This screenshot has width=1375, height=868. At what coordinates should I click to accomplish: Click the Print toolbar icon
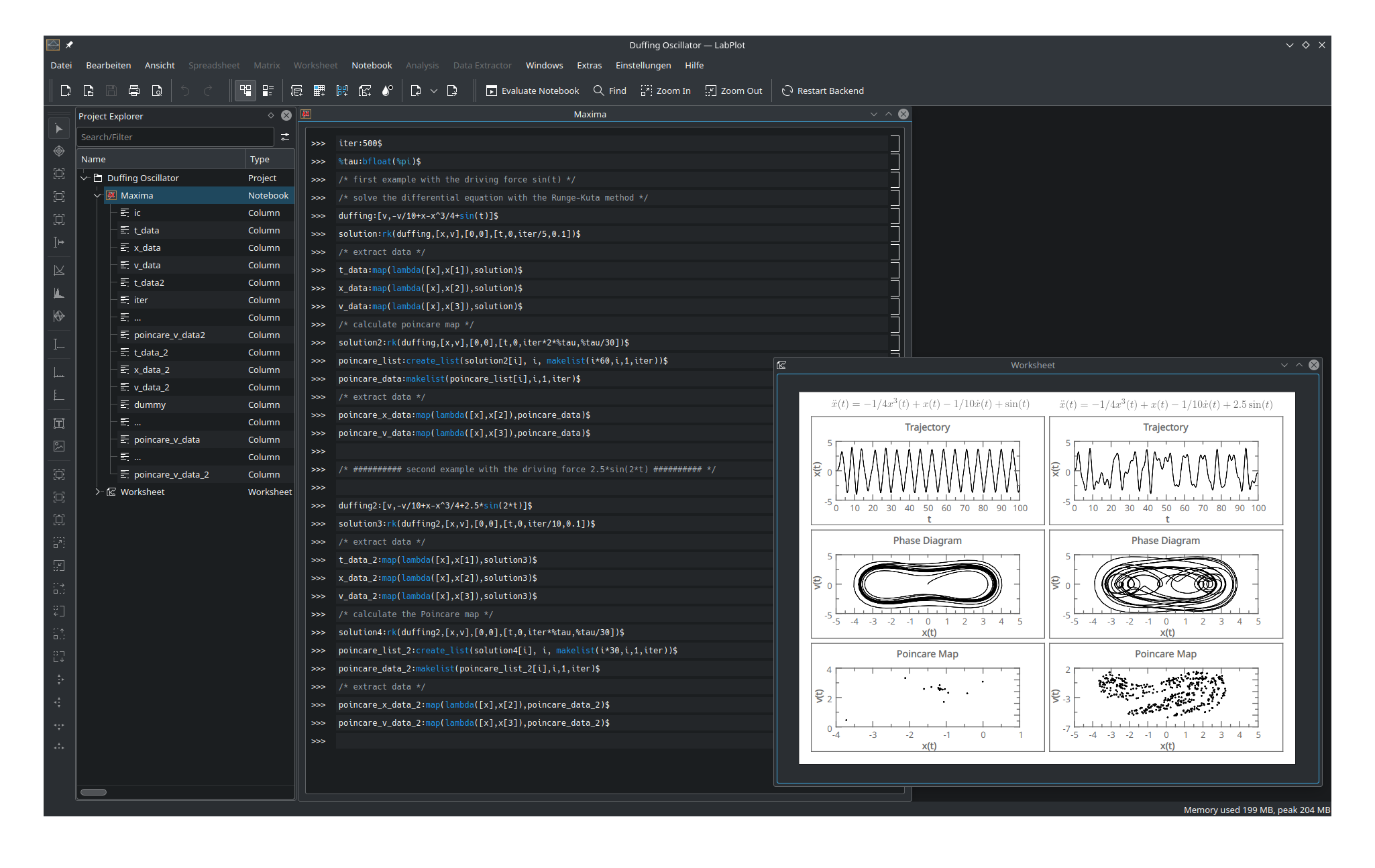(134, 91)
